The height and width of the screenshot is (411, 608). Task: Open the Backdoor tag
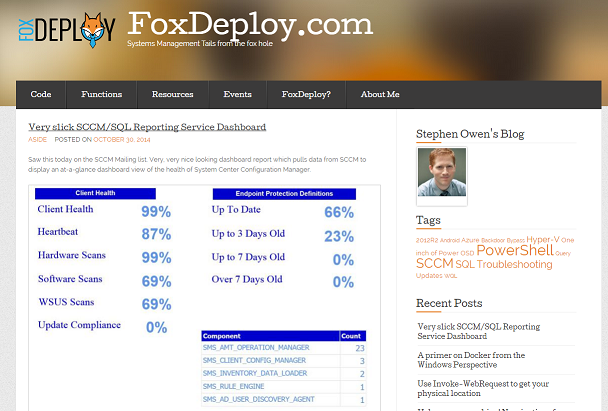[x=493, y=240]
